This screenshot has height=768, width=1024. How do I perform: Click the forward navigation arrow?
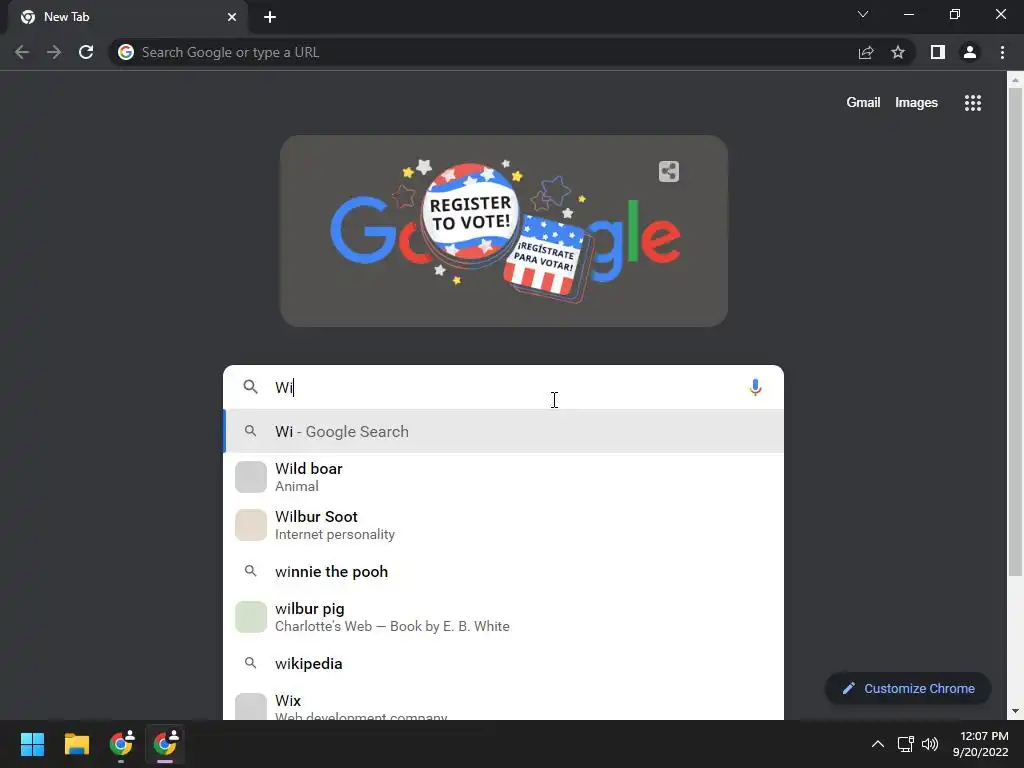tap(54, 52)
